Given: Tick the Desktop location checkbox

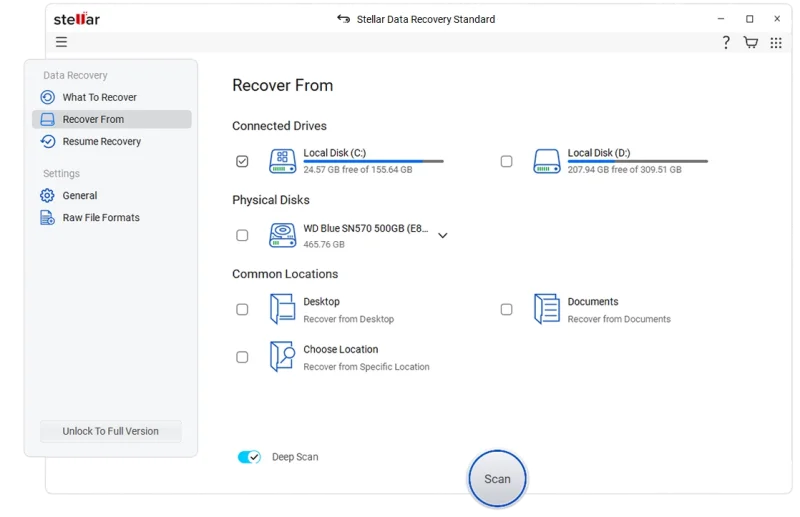Looking at the screenshot, I should coord(242,309).
